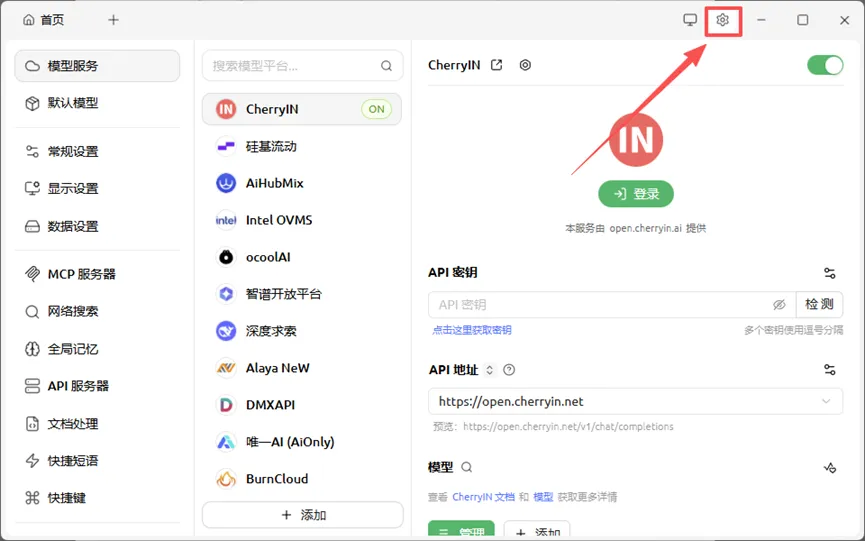Screen dimensions: 865x541
Task: Select the BurnCloud provider
Action: pos(302,479)
